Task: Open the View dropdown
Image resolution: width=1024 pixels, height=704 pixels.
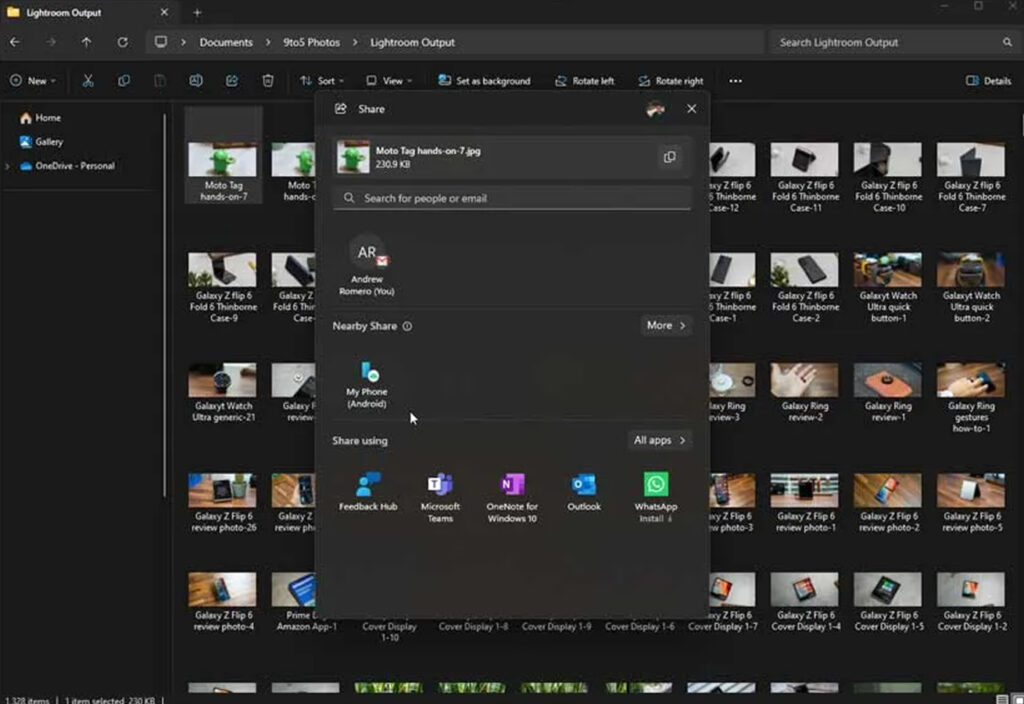Action: (389, 81)
